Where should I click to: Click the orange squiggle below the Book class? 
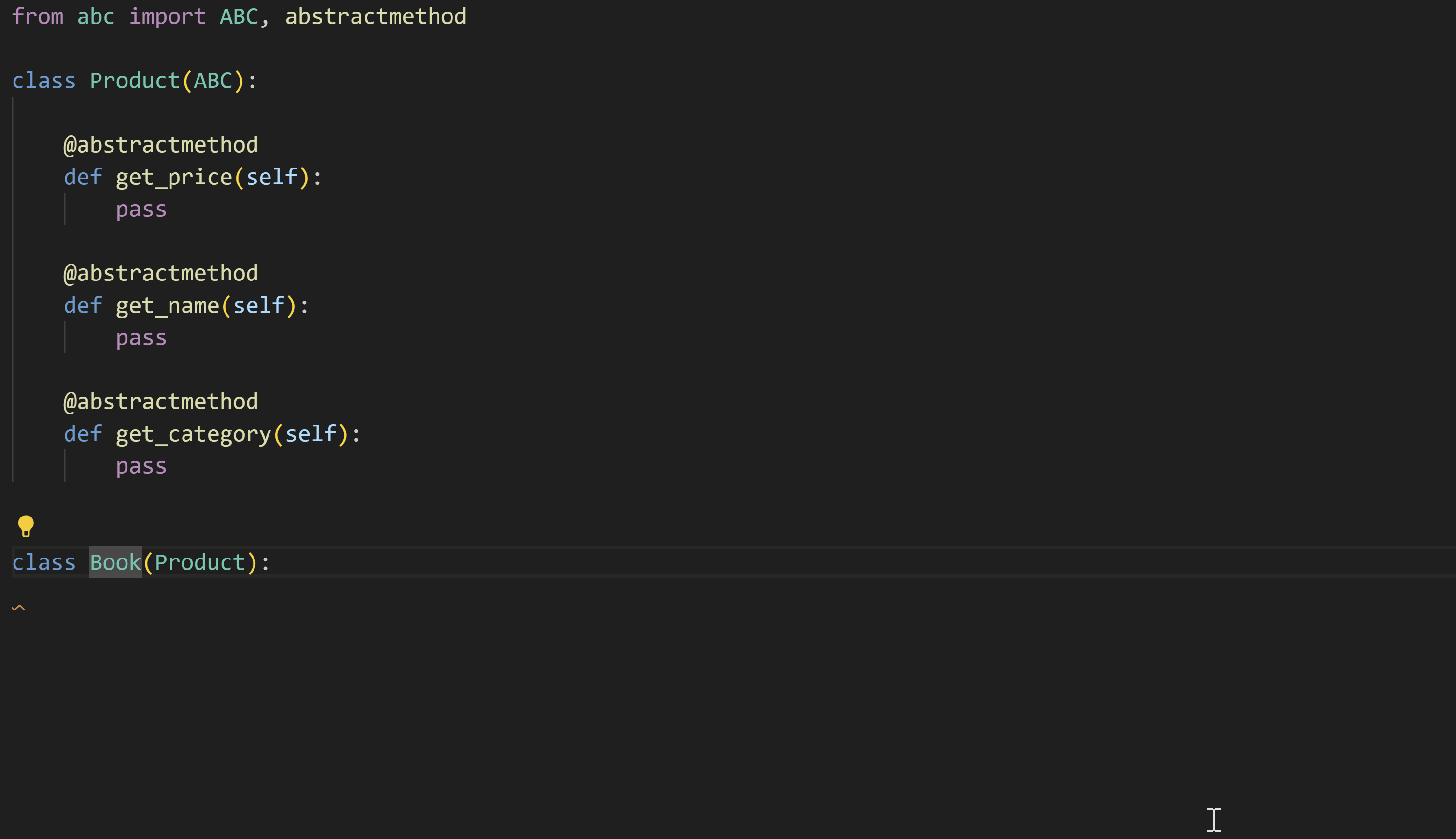18,607
